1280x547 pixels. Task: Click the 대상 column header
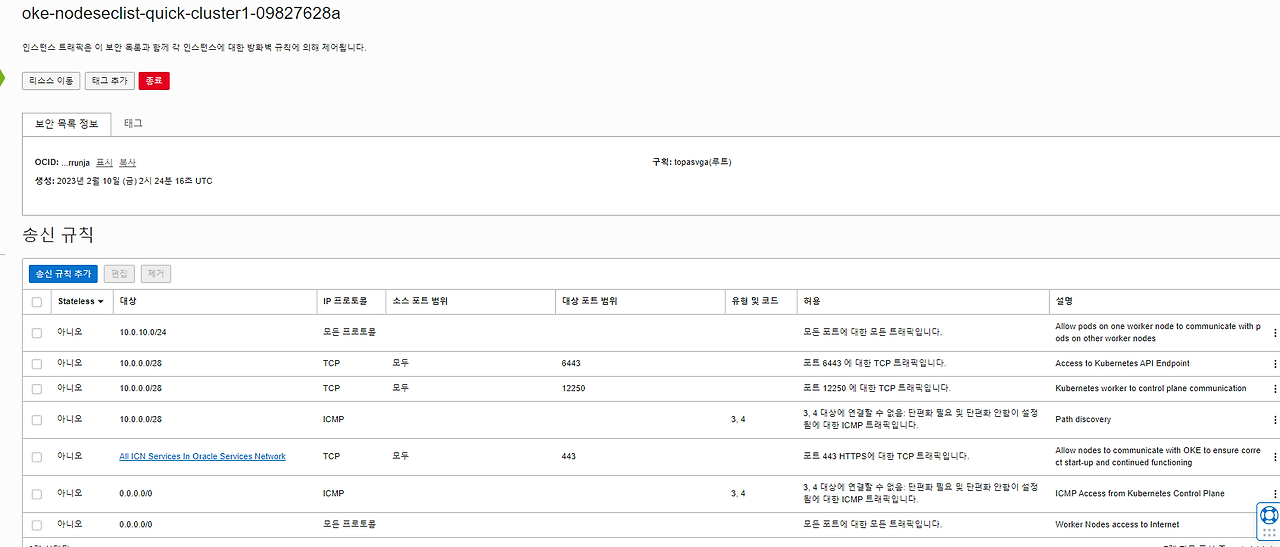tap(128, 301)
